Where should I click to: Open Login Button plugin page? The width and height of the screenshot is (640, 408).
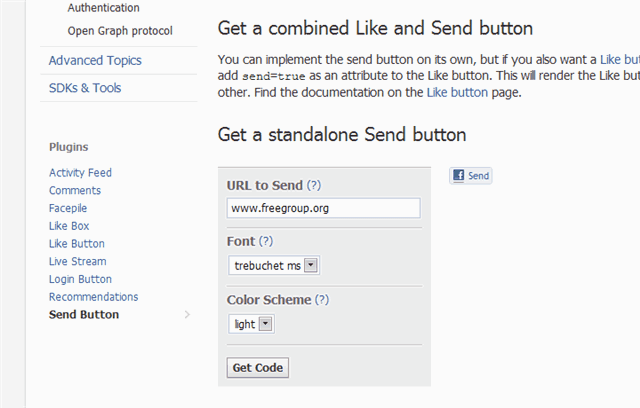[x=80, y=279]
